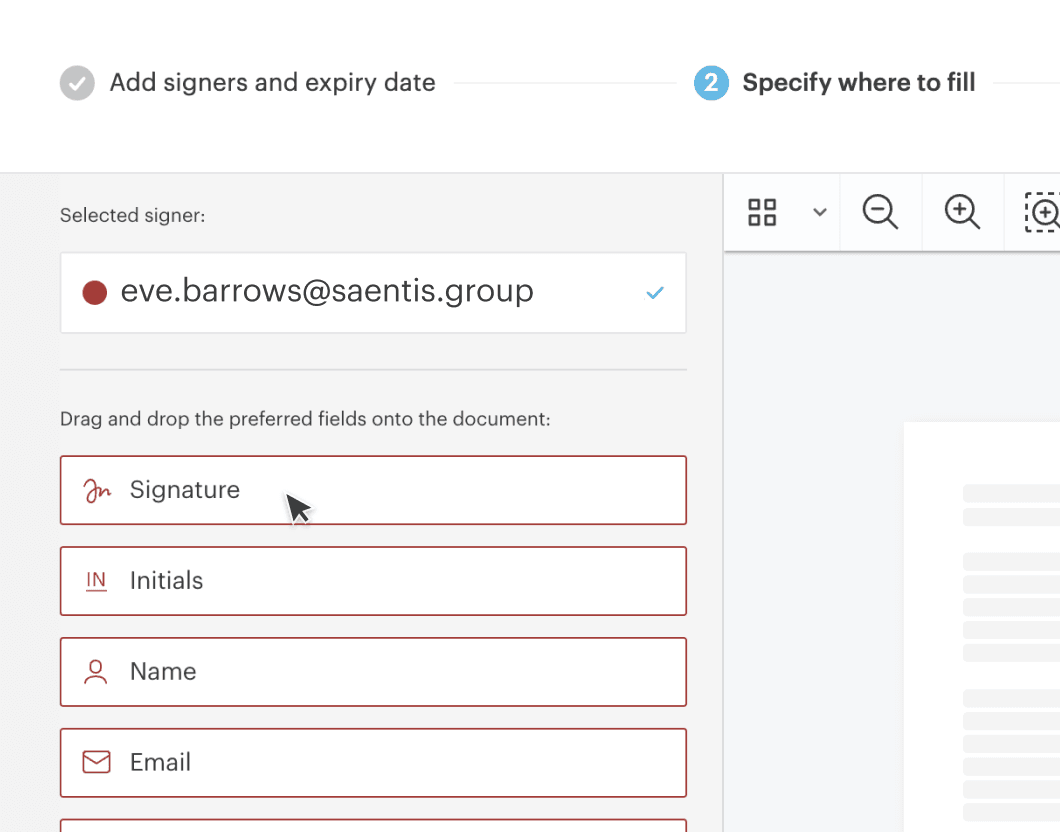Viewport: 1060px width, 832px height.
Task: Click the envelope icon on the Email field
Action: click(x=96, y=762)
